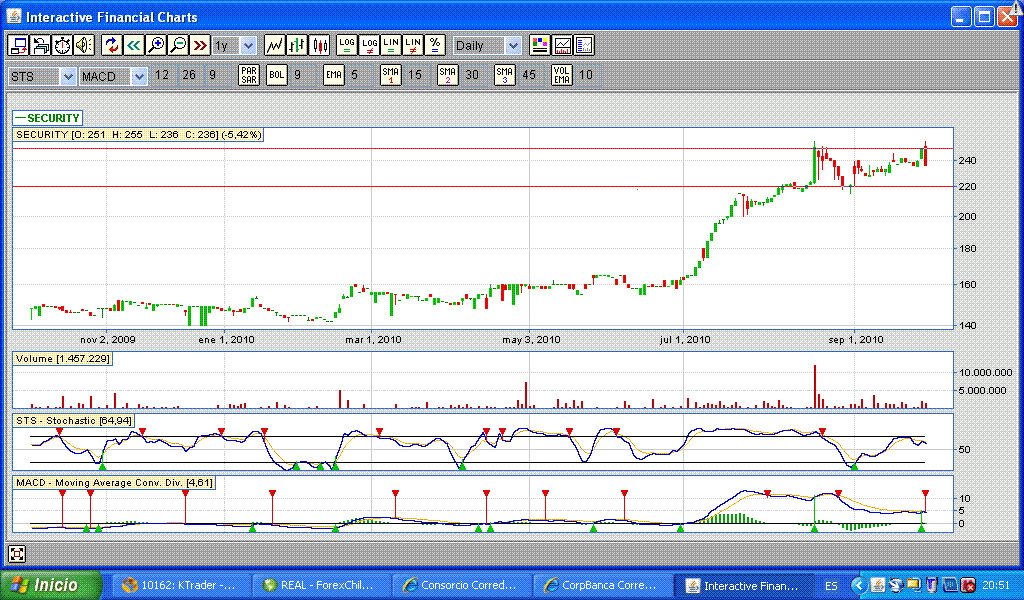Expand the MACD indicator dropdown
This screenshot has width=1024, height=600.
pos(138,76)
